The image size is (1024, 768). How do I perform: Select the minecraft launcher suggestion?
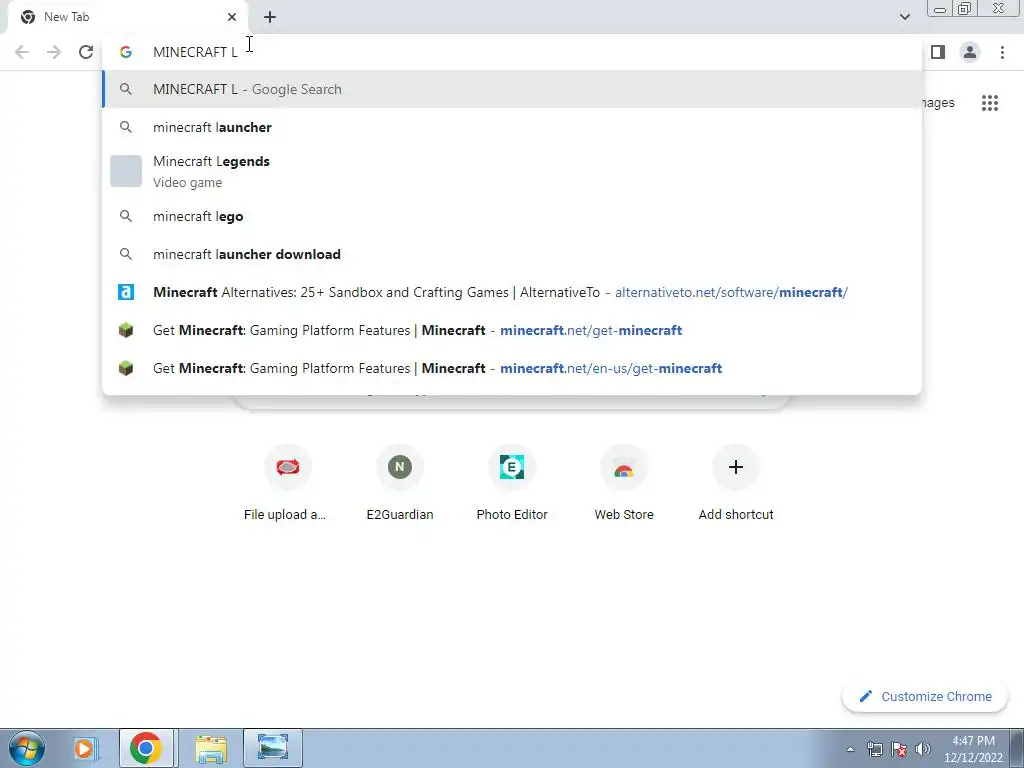[512, 127]
